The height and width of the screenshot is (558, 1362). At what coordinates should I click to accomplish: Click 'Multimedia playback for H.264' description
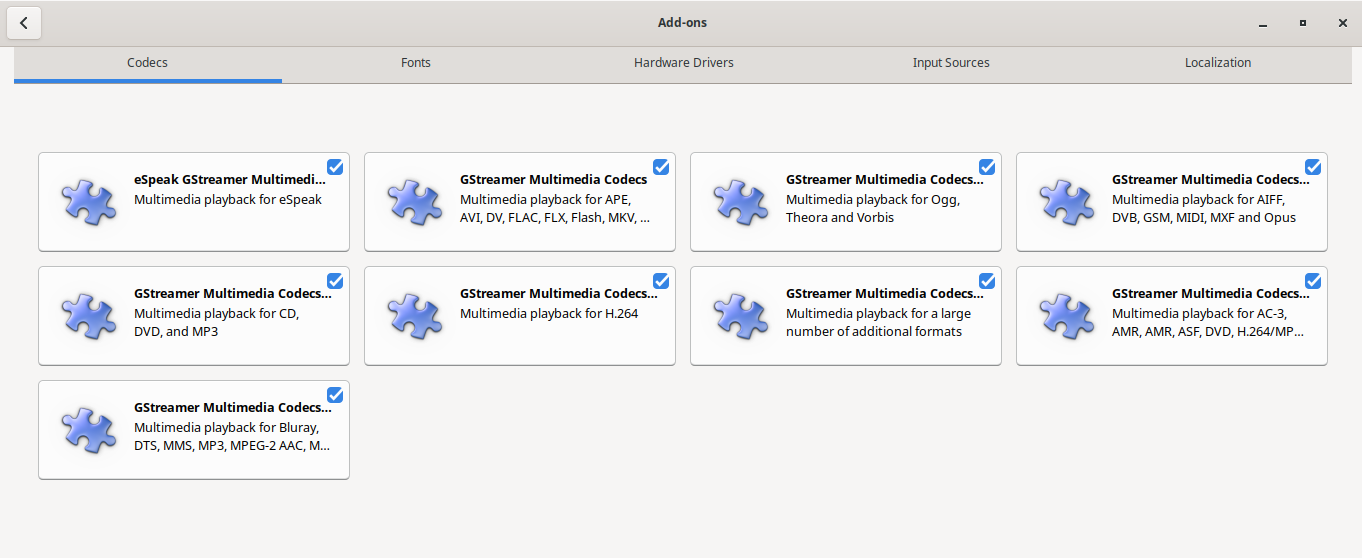pos(549,313)
